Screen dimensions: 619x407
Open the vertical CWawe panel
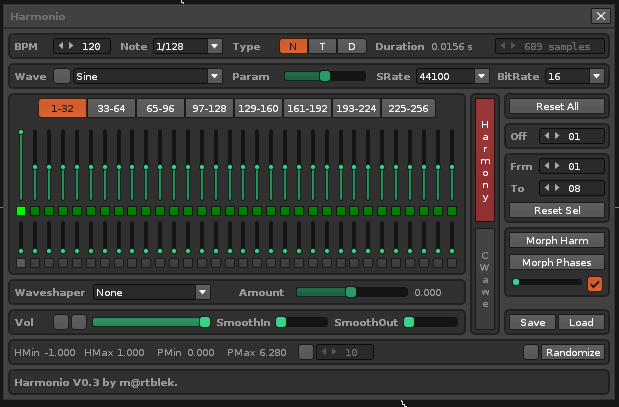485,279
